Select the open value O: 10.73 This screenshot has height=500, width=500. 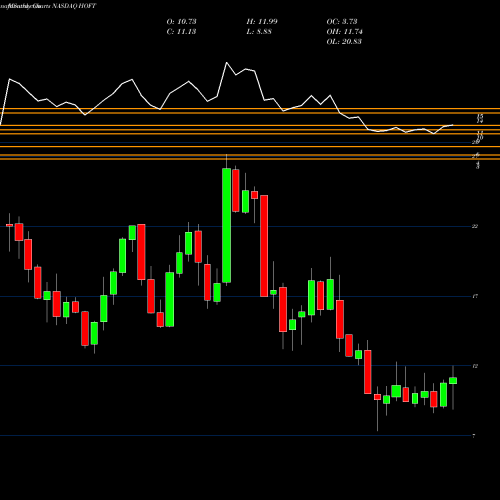click(x=181, y=22)
